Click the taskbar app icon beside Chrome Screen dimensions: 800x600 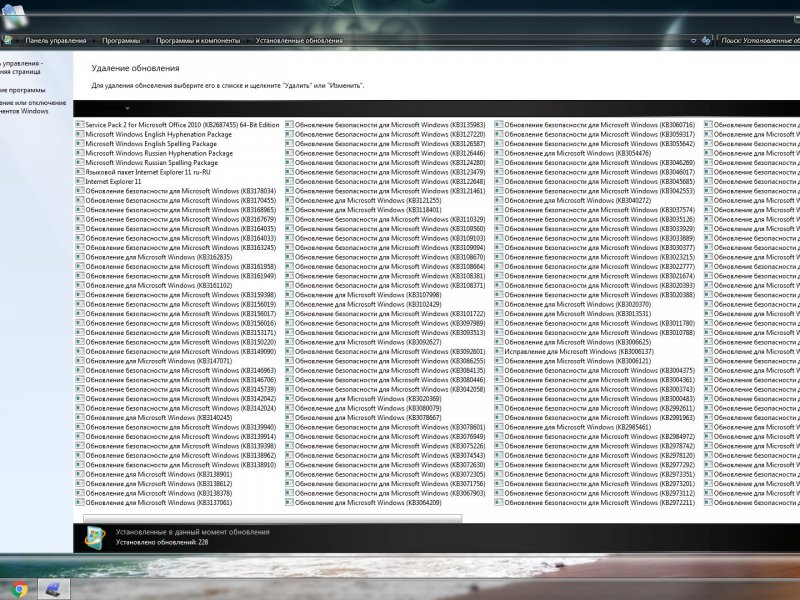pyautogui.click(x=53, y=590)
